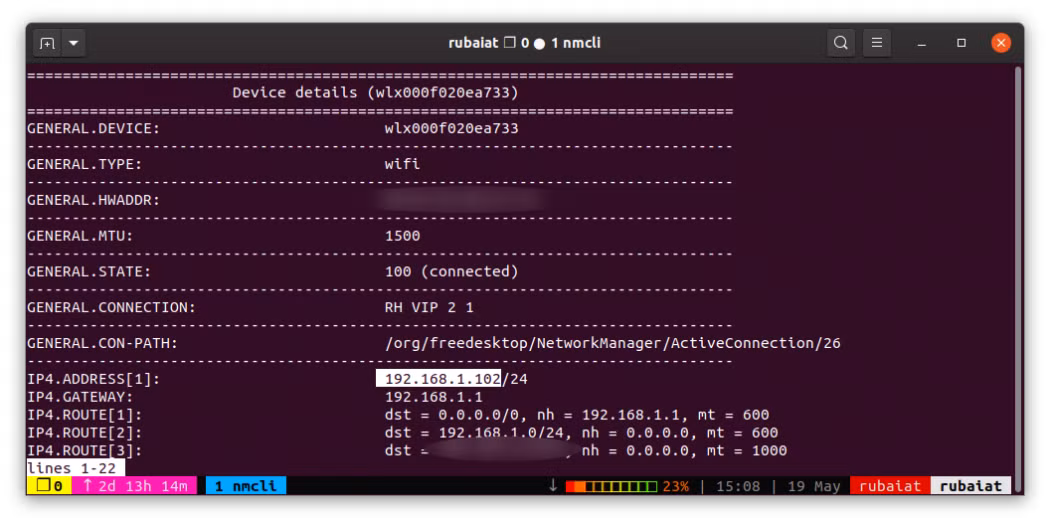Open the hamburger menu
The image size is (1050, 524).
tap(877, 43)
